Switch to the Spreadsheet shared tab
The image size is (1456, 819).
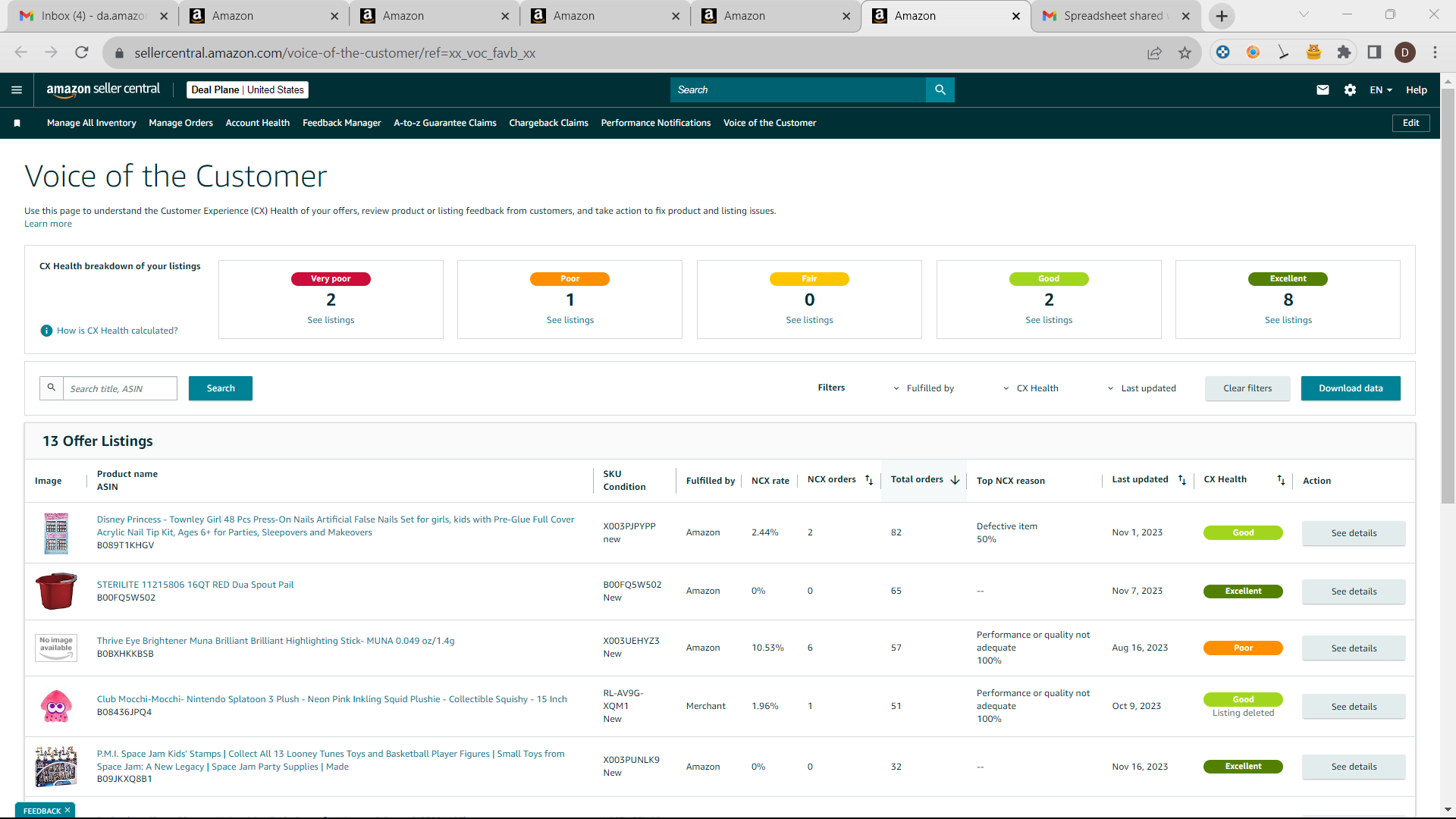click(1116, 16)
